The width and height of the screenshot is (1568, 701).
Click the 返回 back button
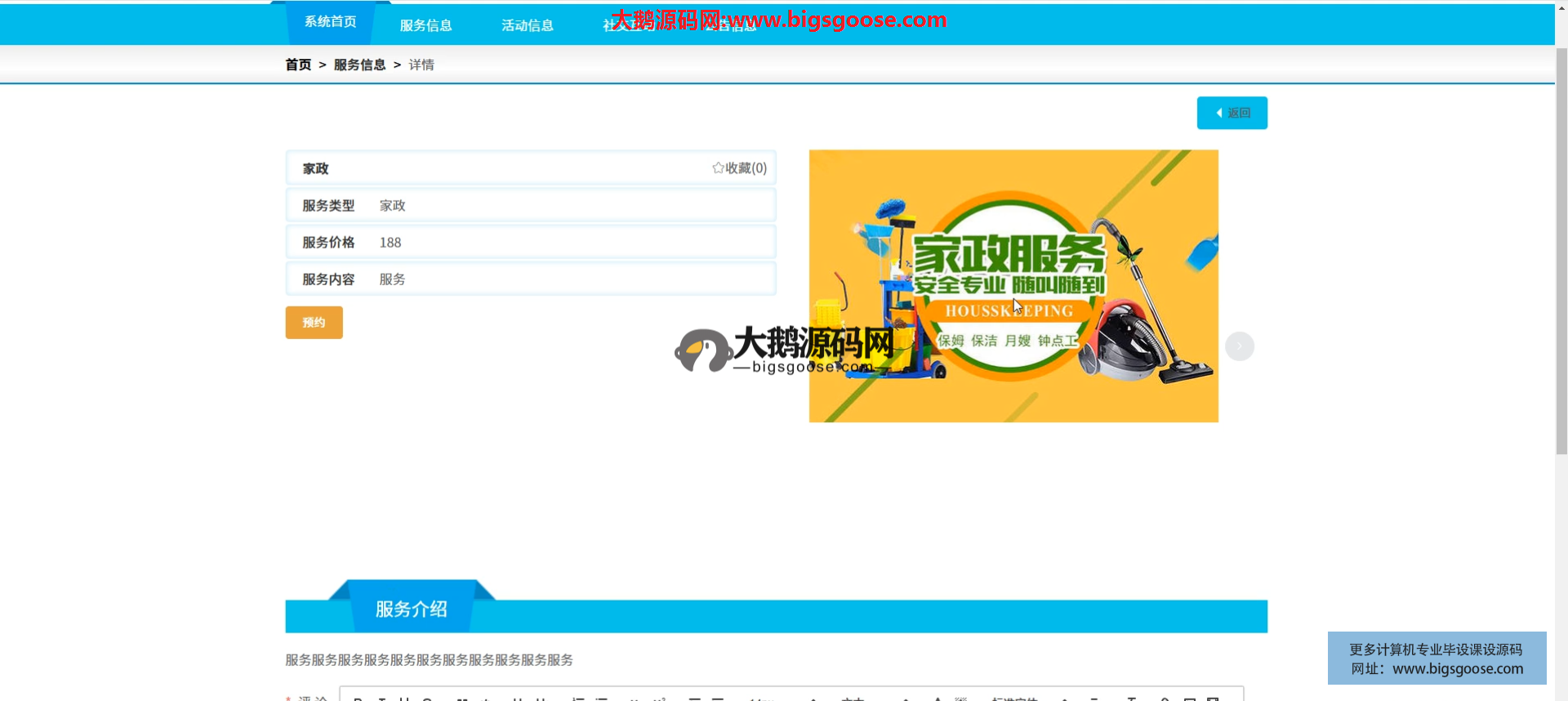coord(1232,113)
